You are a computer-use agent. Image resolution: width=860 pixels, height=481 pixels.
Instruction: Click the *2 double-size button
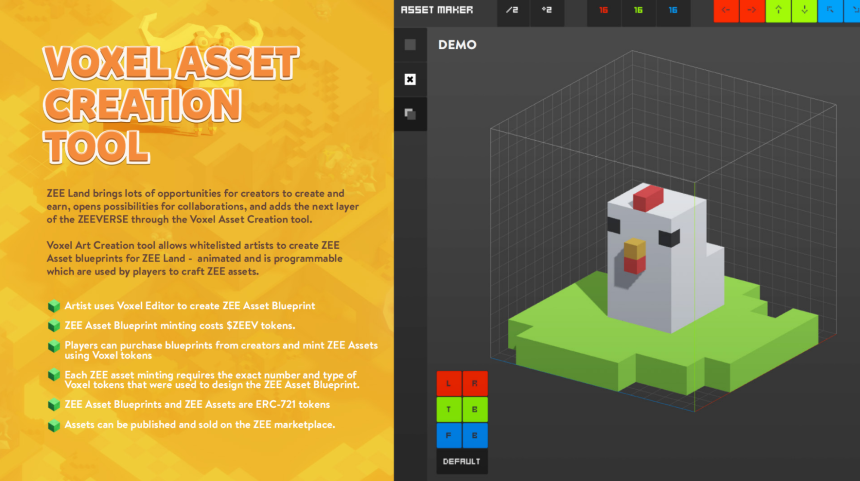click(547, 11)
